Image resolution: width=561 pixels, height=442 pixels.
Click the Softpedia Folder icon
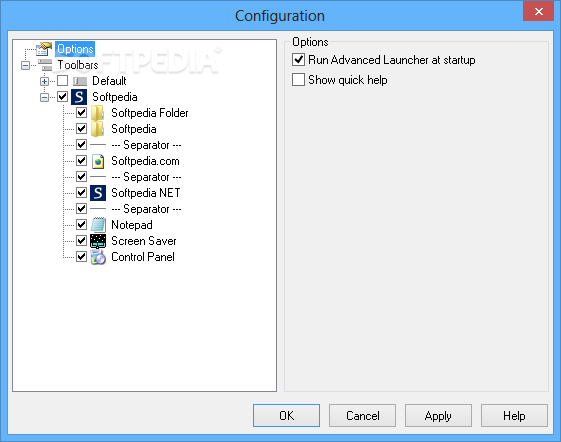coord(97,113)
